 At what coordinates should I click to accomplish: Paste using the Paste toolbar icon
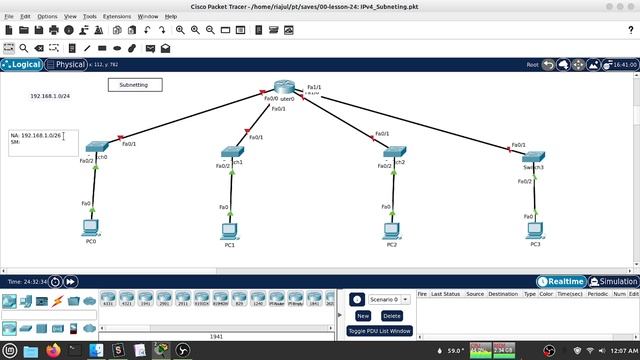132,30
